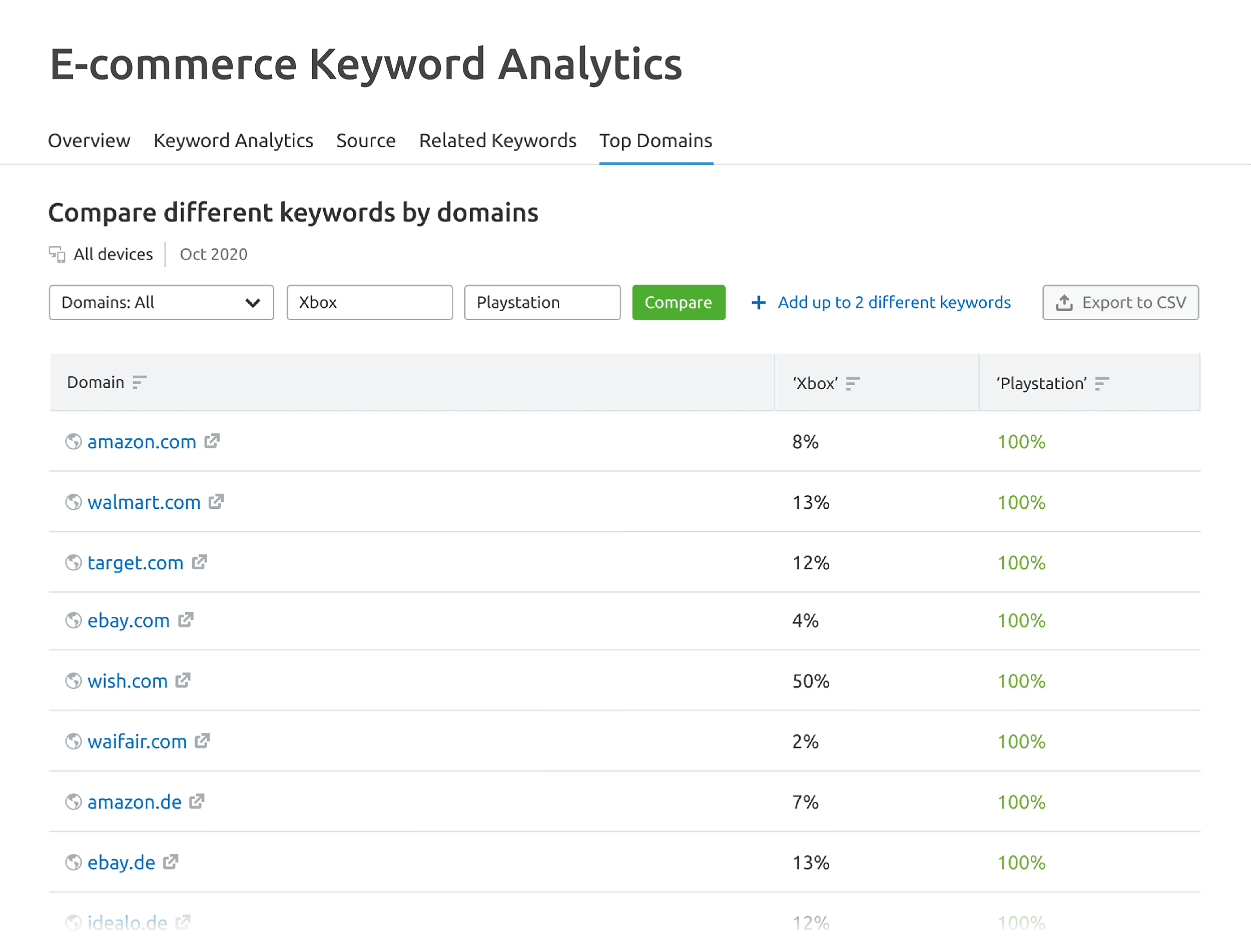Open external link icon next to waifair.com
1251x952 pixels.
(x=202, y=740)
